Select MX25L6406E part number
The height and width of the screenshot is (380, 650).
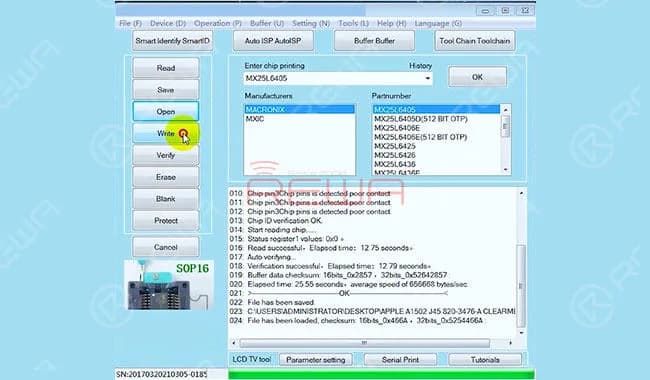(436, 128)
